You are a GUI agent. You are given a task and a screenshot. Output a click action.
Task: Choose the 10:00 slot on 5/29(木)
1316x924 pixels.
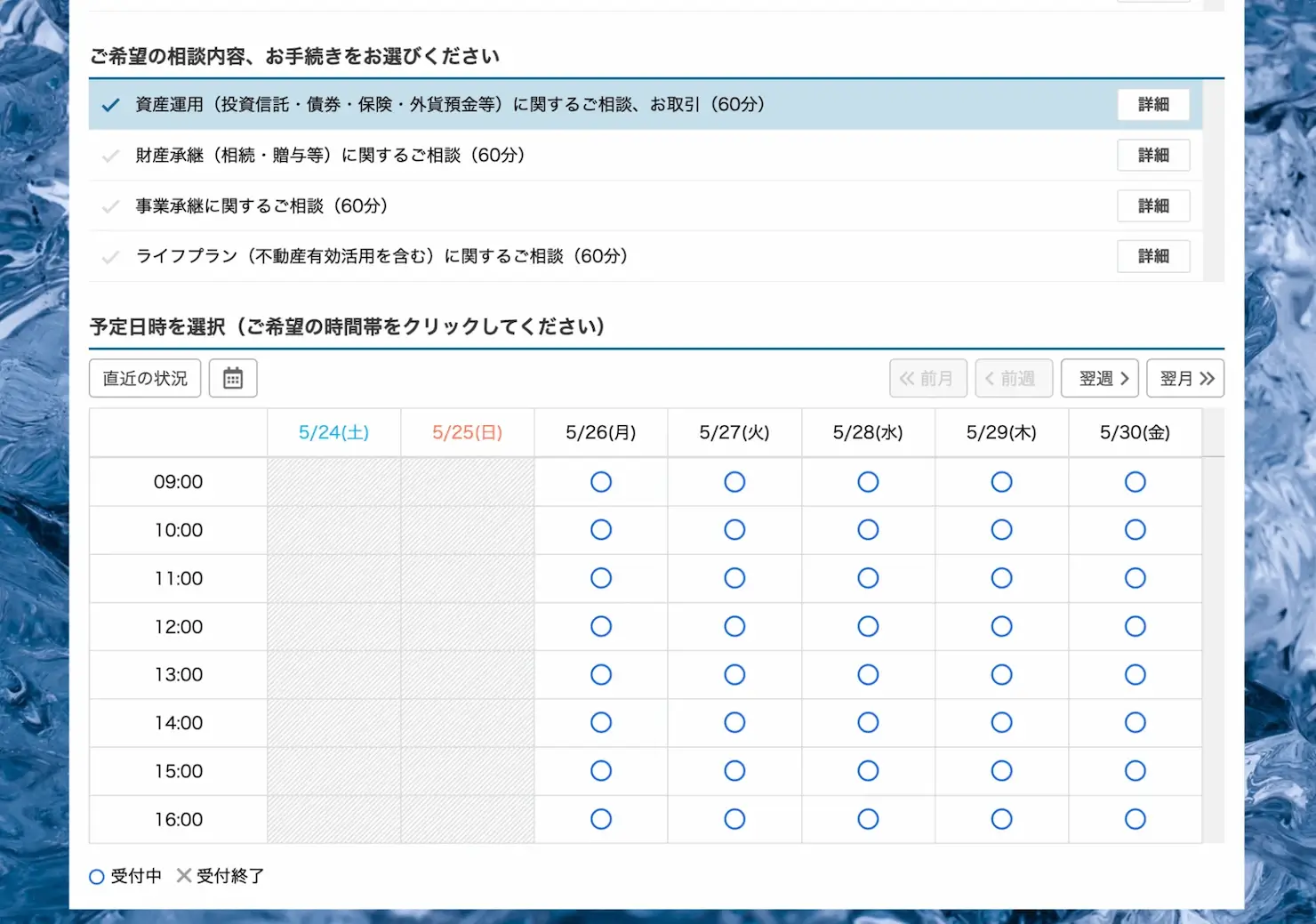pos(1001,530)
